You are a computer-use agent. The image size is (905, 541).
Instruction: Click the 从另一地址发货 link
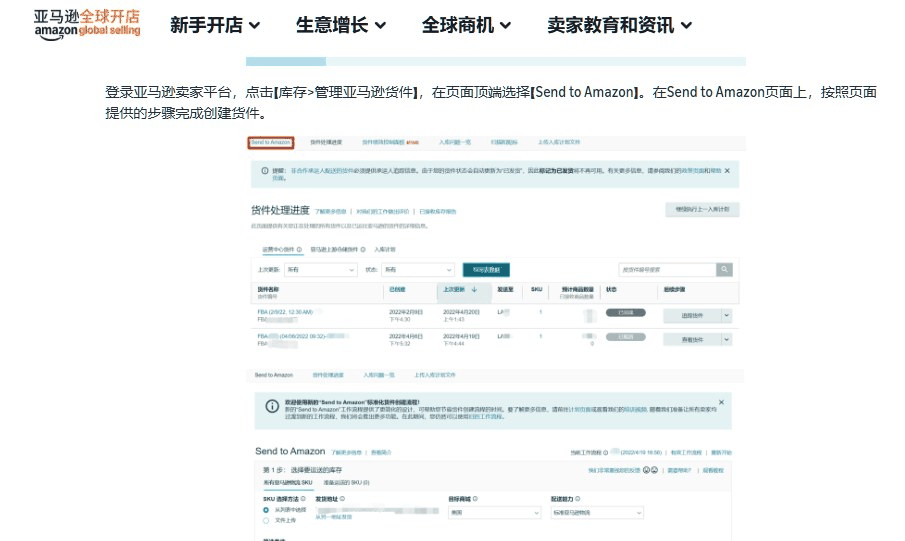(334, 517)
